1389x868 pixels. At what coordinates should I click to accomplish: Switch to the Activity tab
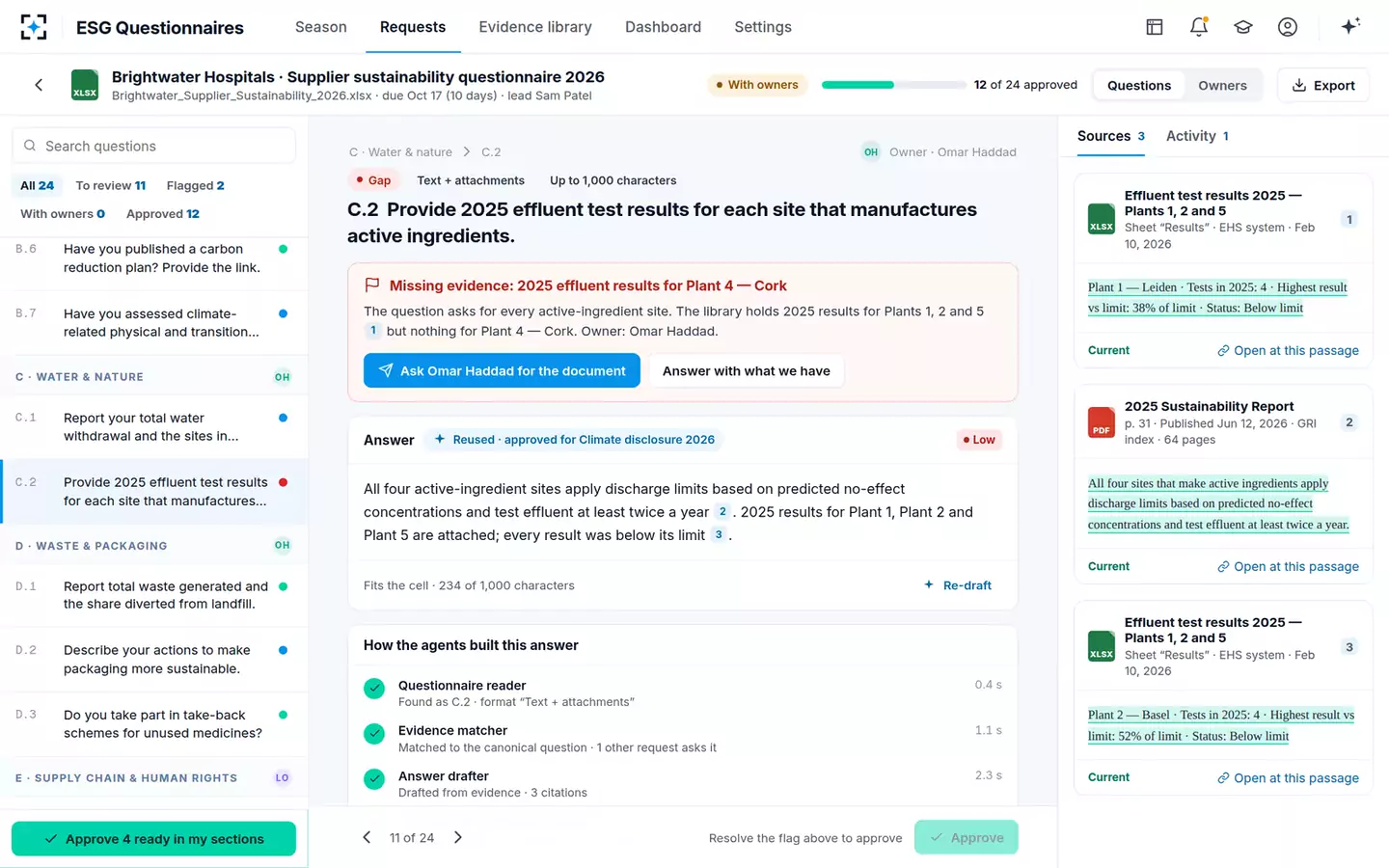point(1197,136)
